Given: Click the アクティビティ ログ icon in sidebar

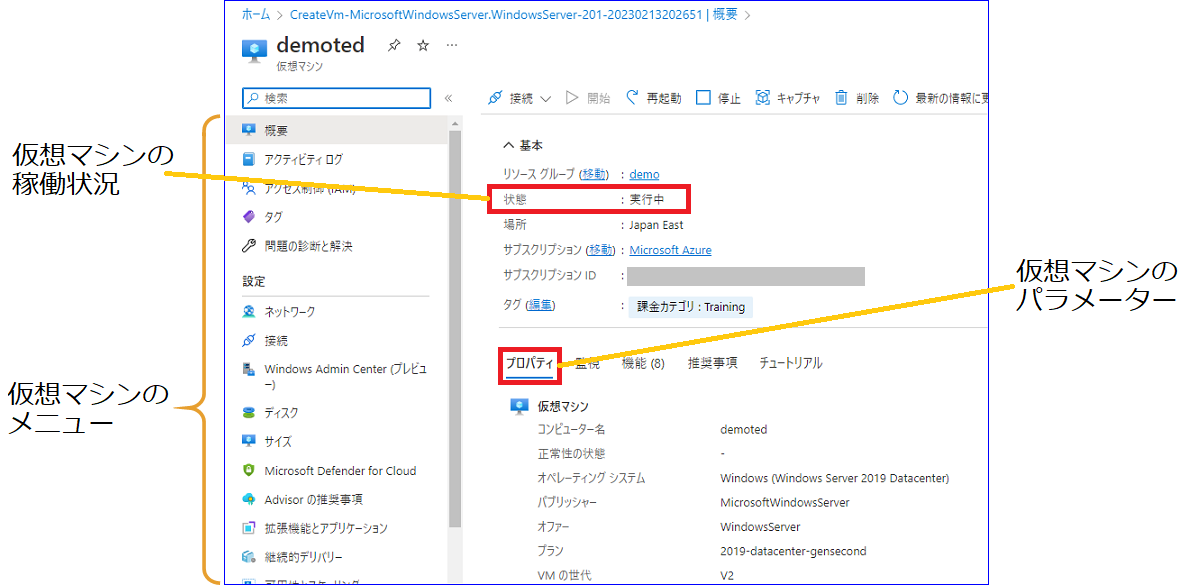Looking at the screenshot, I should [x=249, y=159].
